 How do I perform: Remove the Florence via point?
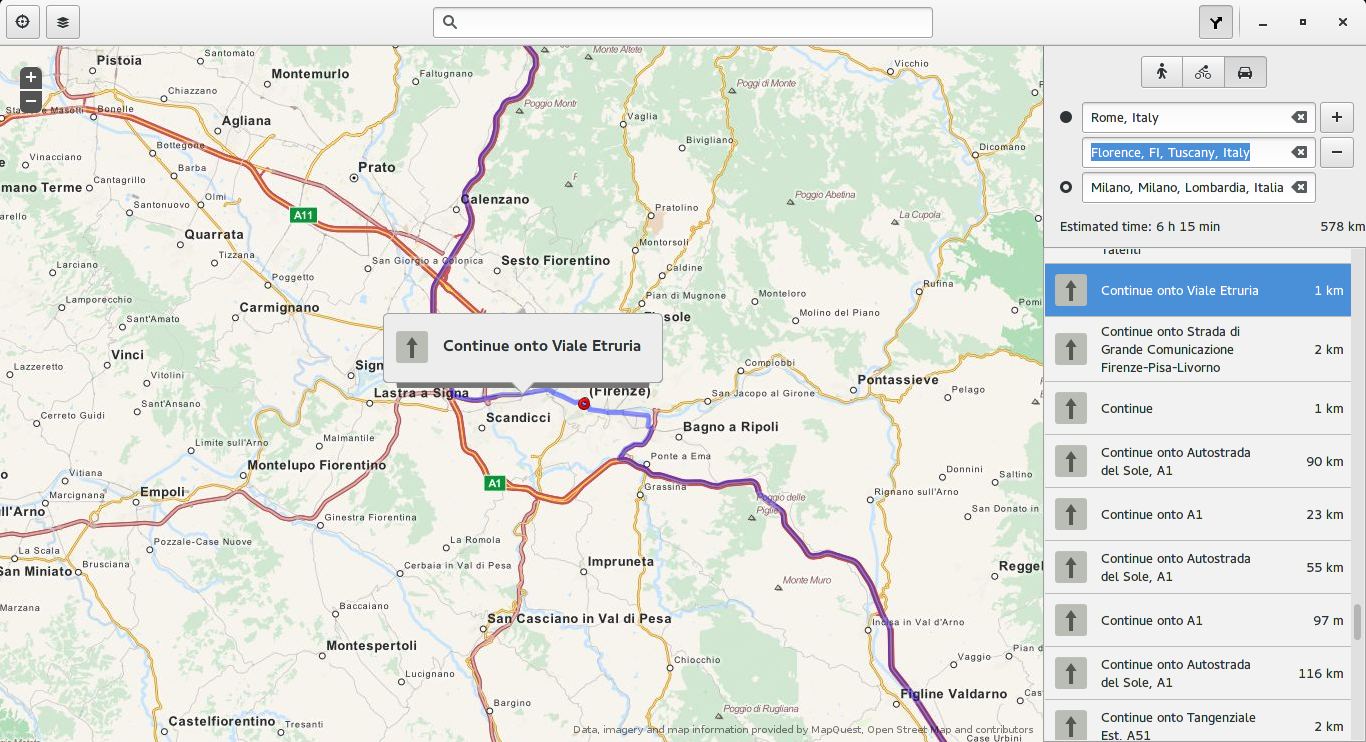[x=1337, y=152]
